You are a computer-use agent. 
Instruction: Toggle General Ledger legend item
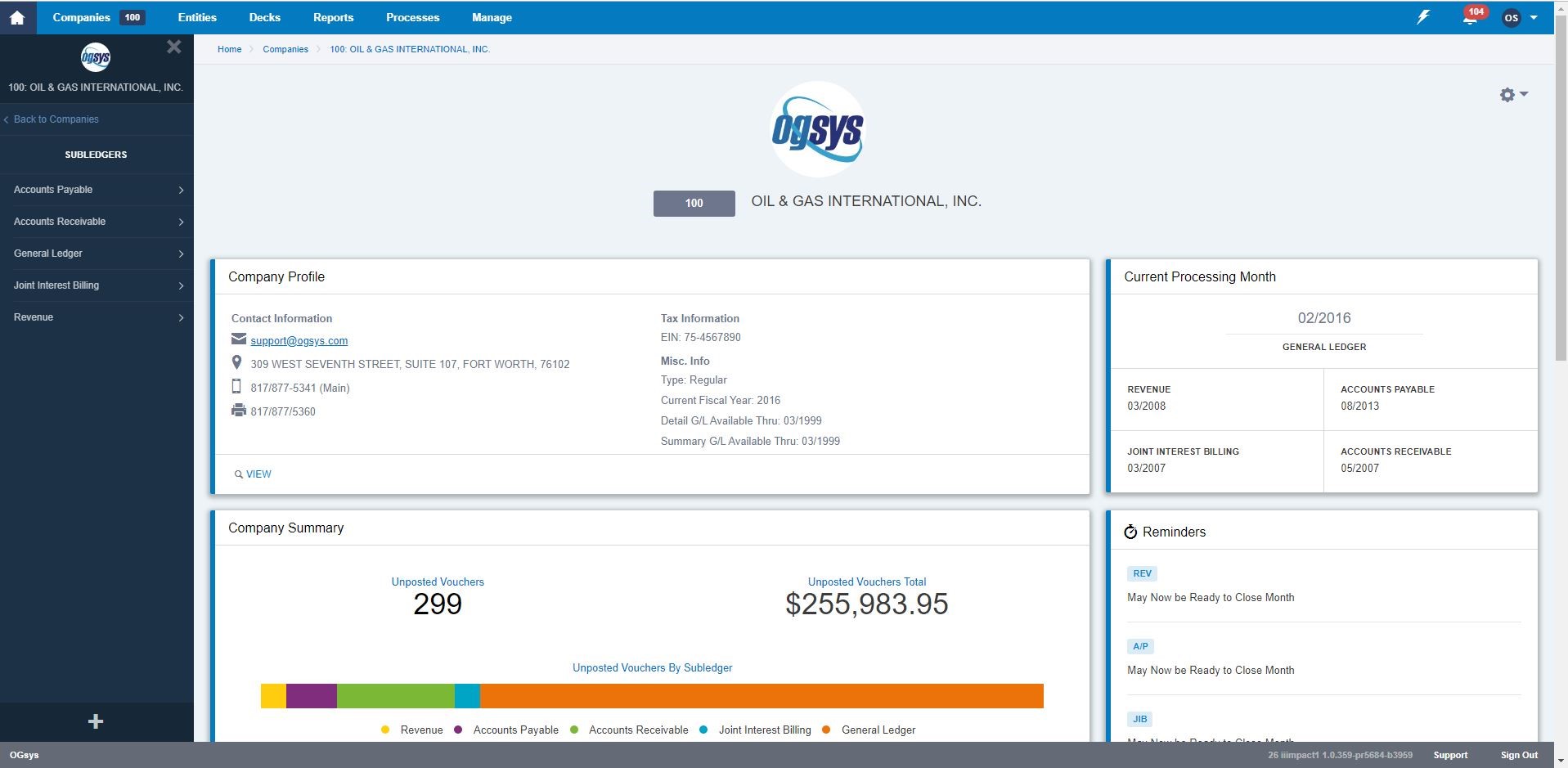pos(869,730)
